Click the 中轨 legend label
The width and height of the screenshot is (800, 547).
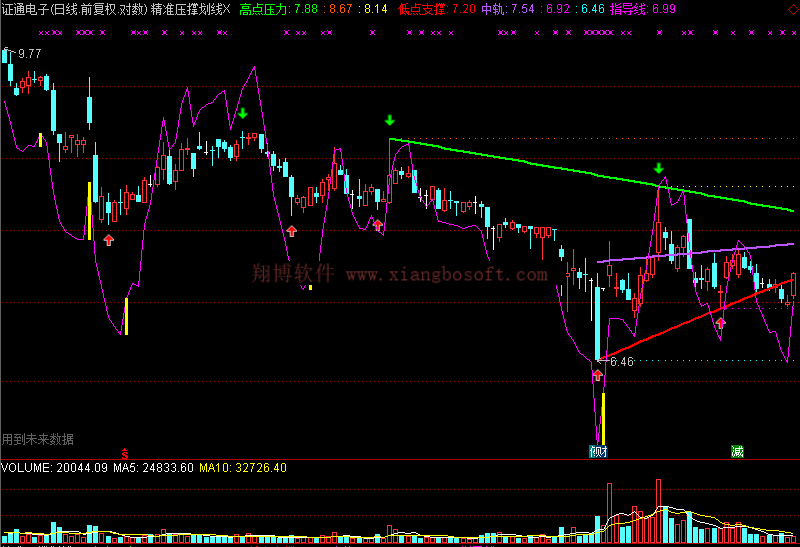(493, 9)
